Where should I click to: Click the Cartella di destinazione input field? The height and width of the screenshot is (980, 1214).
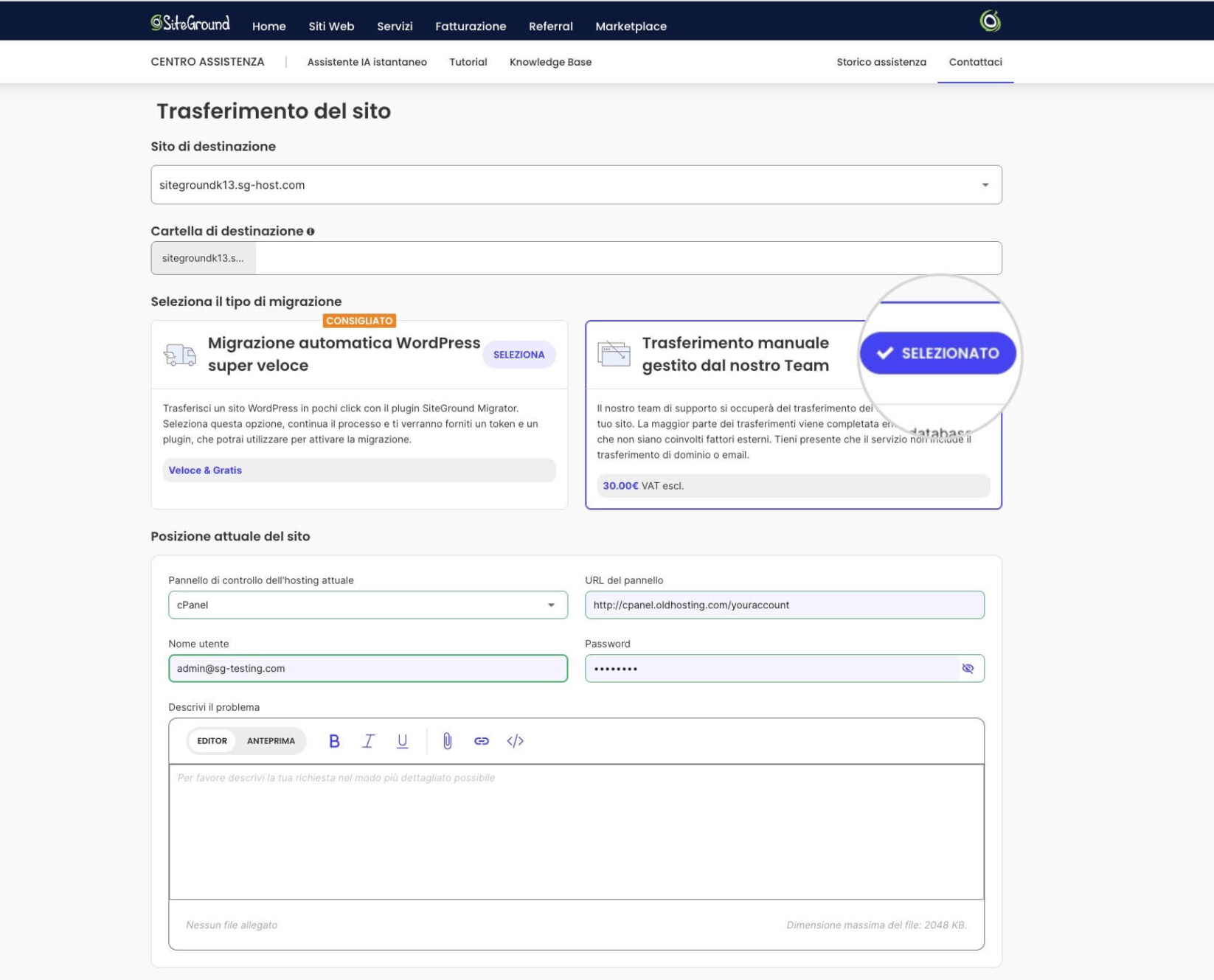628,258
